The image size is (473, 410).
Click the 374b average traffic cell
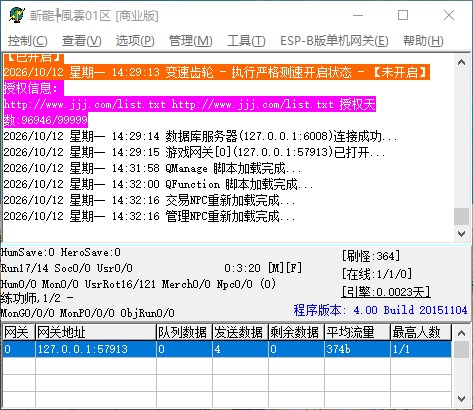pos(357,349)
